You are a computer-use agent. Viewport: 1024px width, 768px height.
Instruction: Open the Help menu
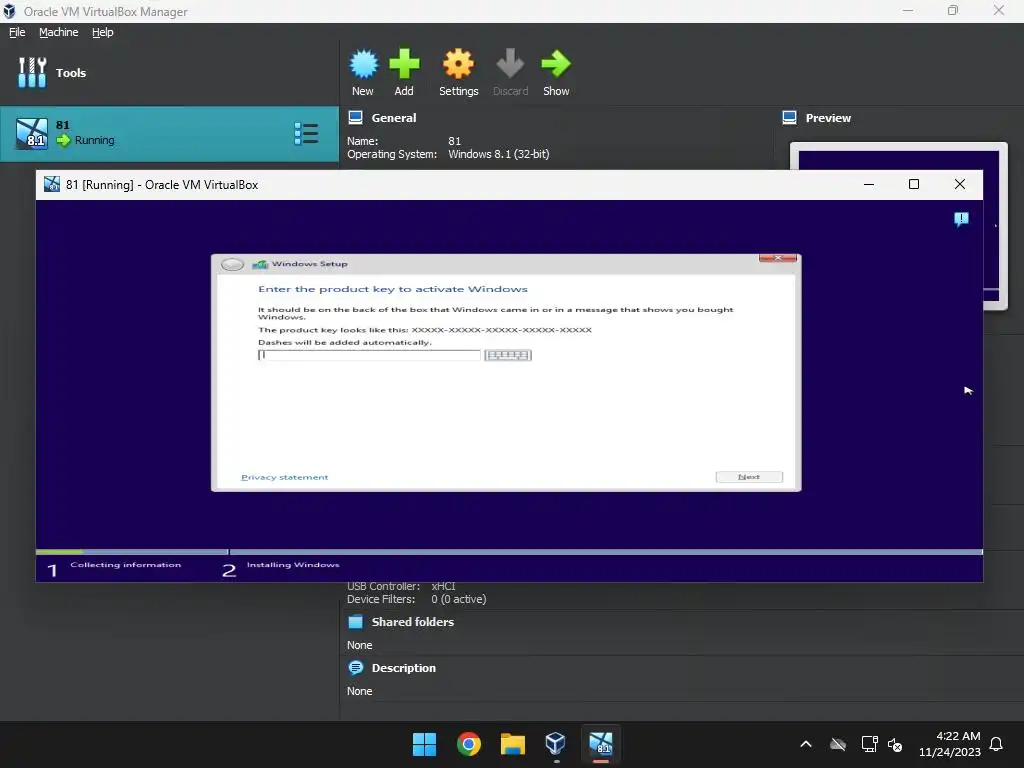(x=103, y=32)
